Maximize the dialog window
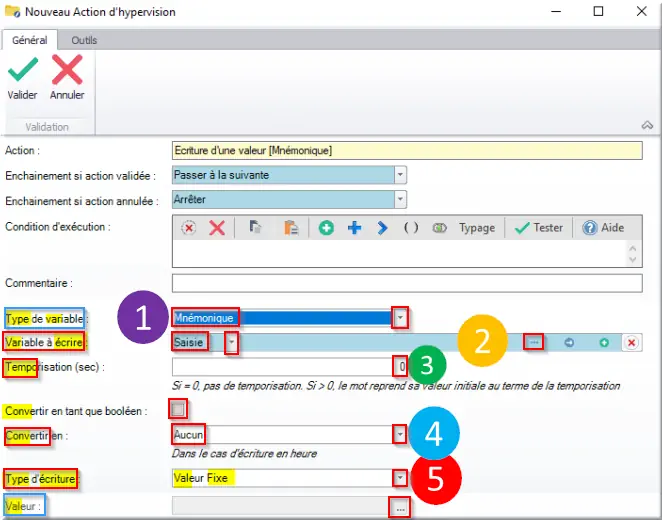Image resolution: width=662 pixels, height=520 pixels. 598,11
